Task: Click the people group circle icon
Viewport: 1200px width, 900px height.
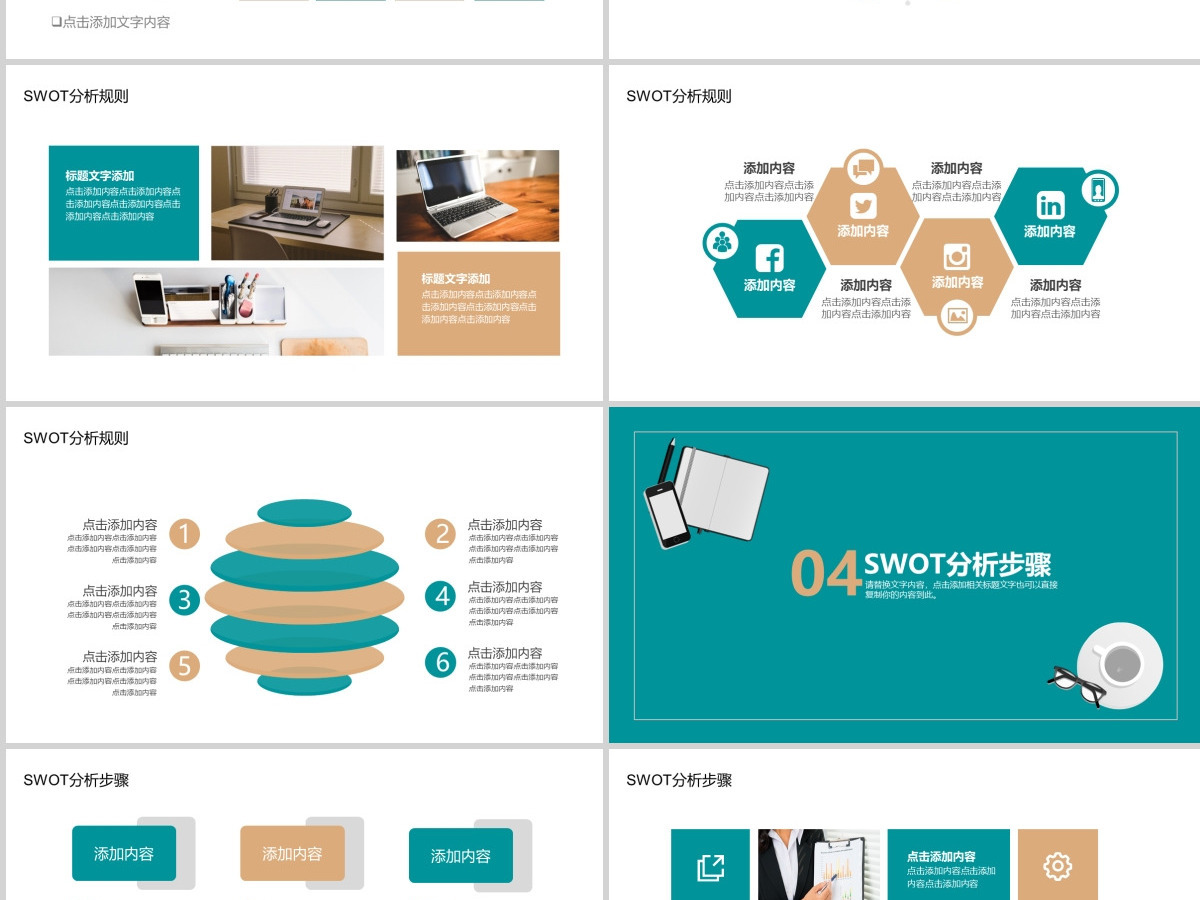Action: pyautogui.click(x=722, y=242)
